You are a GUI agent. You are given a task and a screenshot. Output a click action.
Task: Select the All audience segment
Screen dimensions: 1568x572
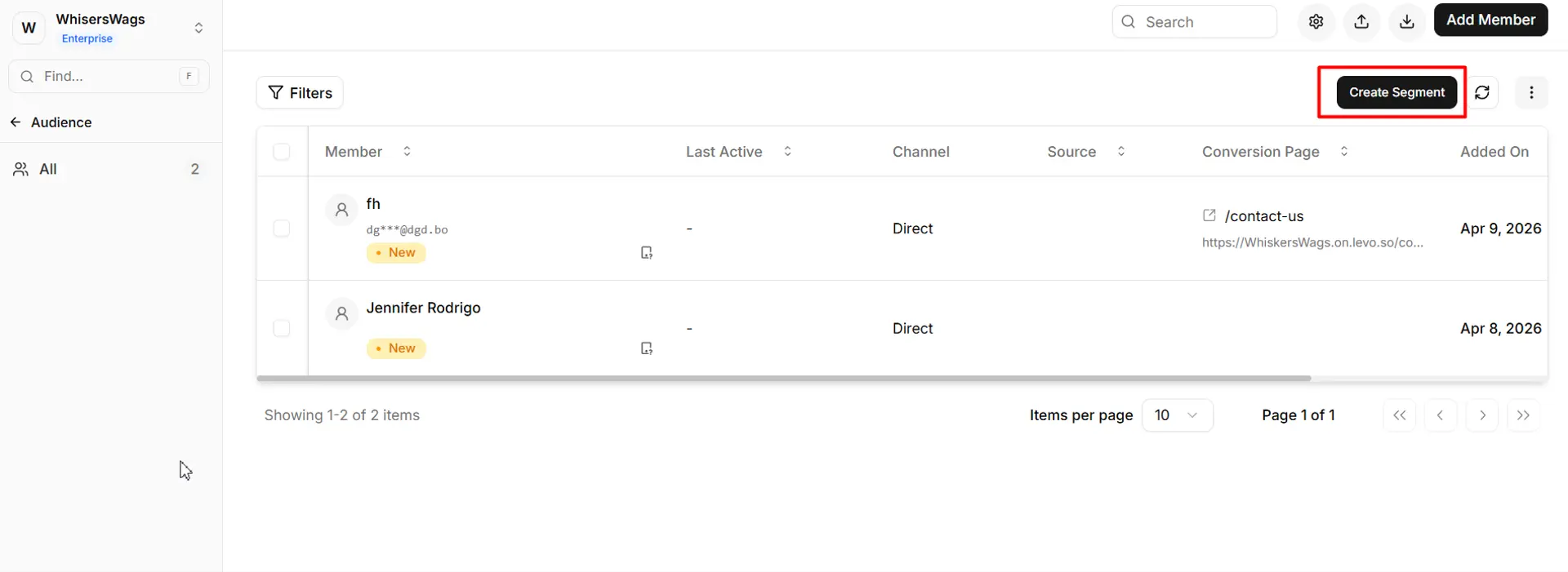48,169
